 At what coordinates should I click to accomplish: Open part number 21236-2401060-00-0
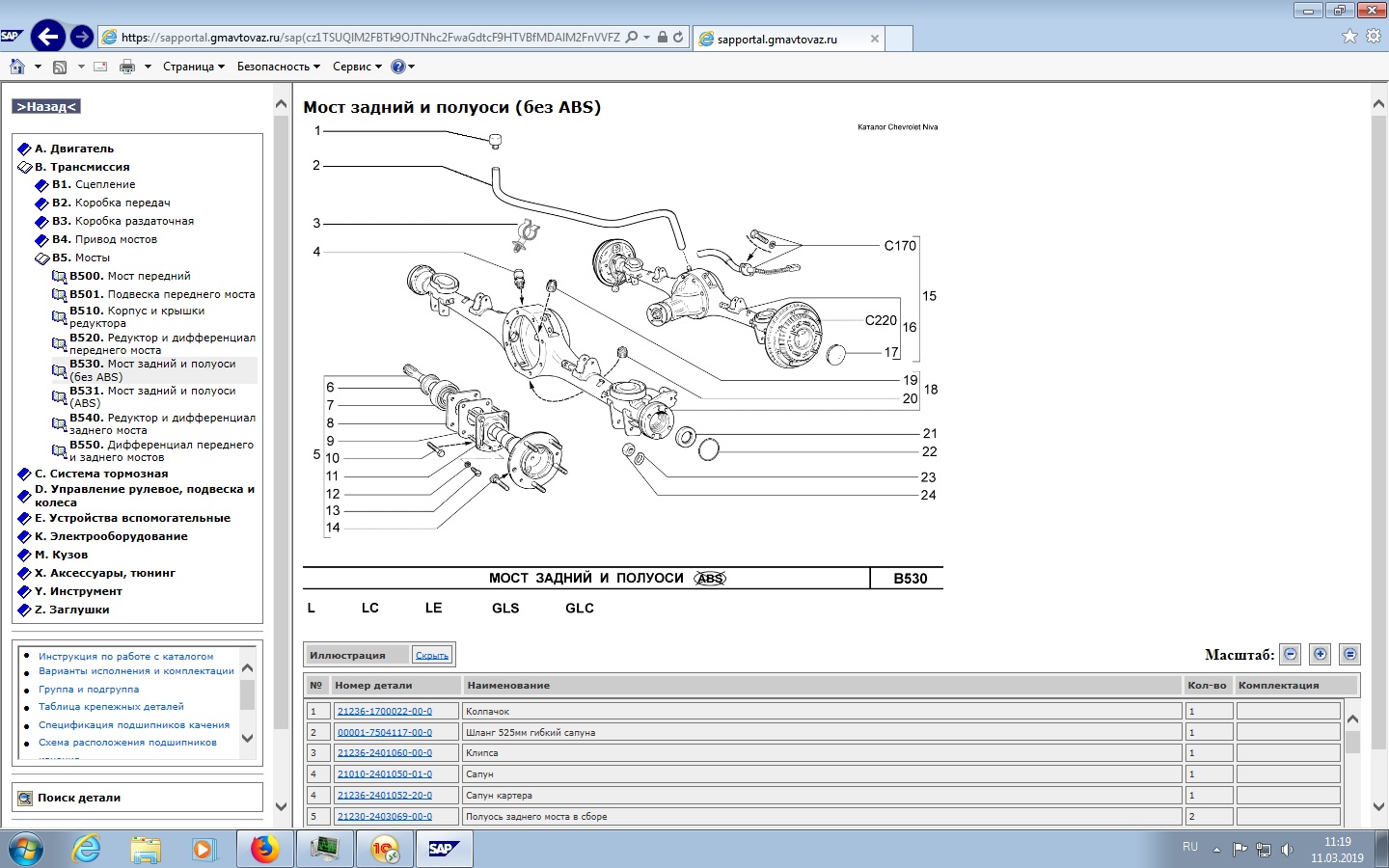[385, 752]
